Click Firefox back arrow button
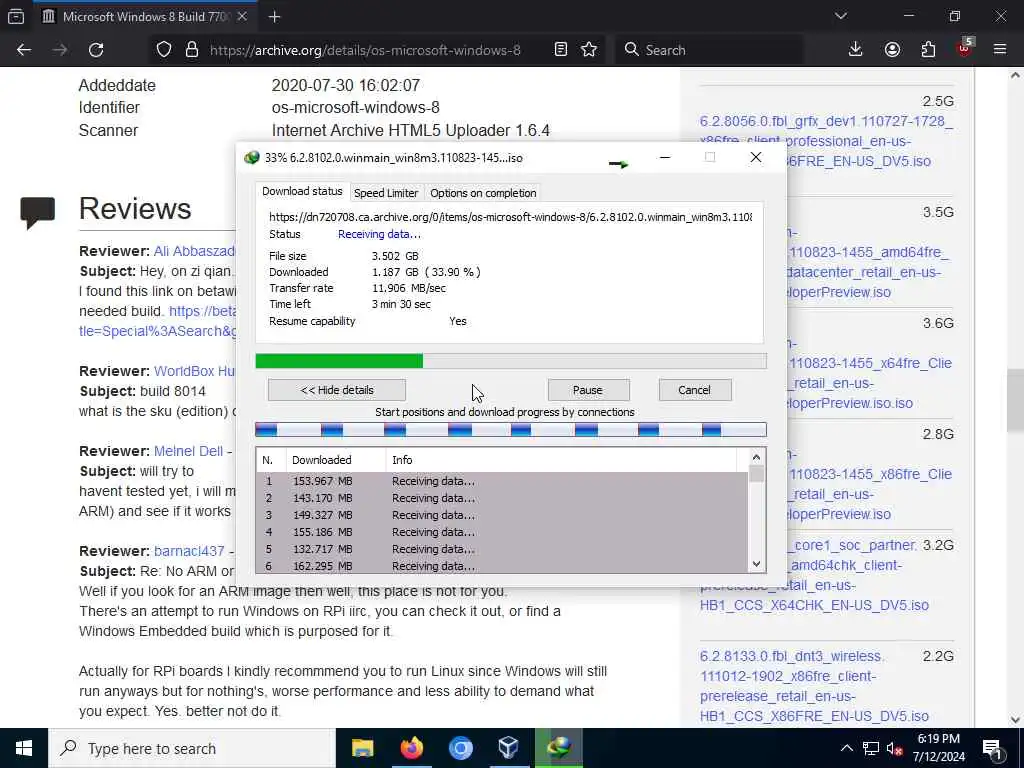The image size is (1024, 768). [x=24, y=50]
